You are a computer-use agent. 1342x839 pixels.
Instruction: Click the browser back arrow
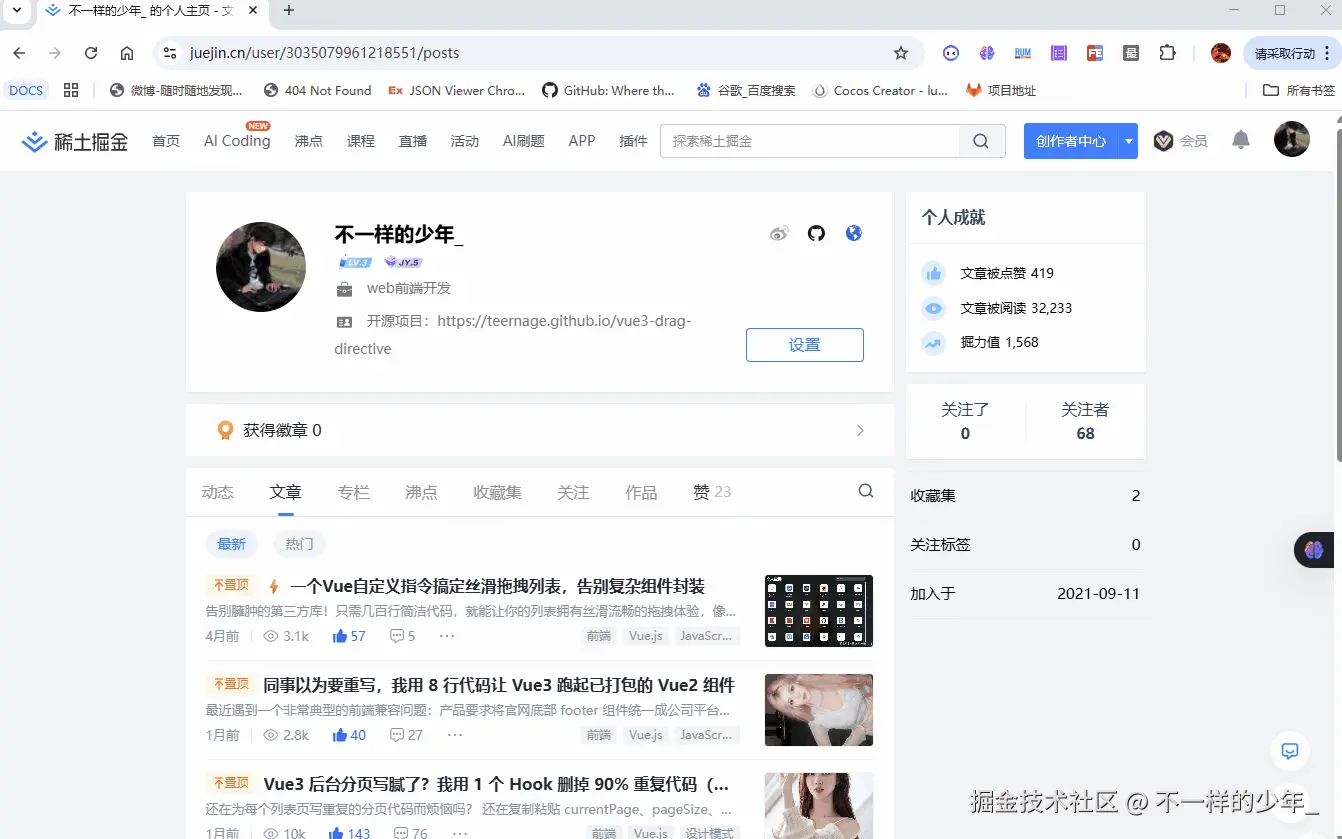[19, 53]
